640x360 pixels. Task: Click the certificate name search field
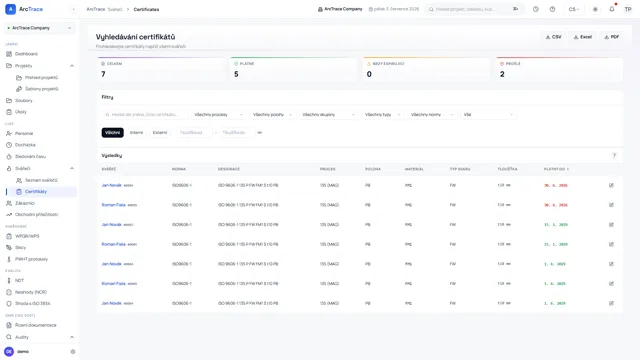(145, 115)
